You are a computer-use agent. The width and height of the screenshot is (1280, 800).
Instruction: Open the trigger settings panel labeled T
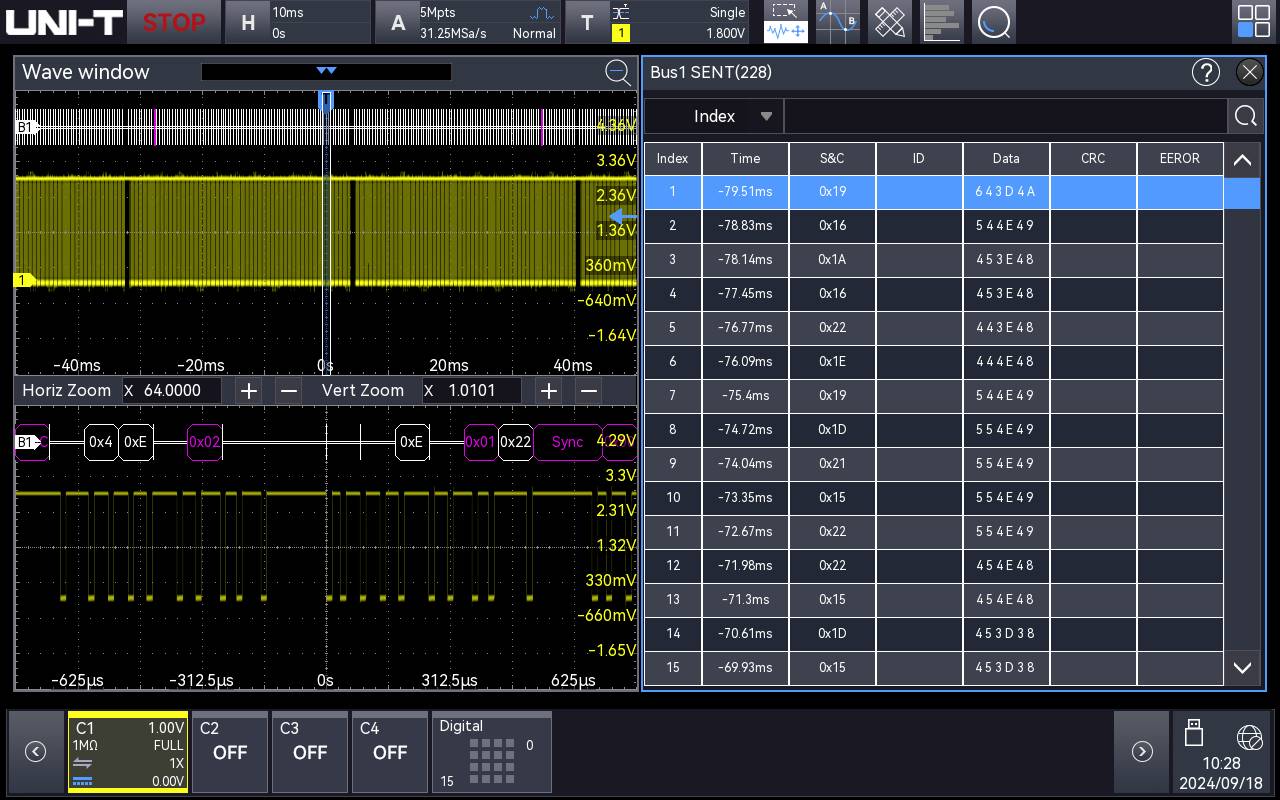pyautogui.click(x=588, y=21)
